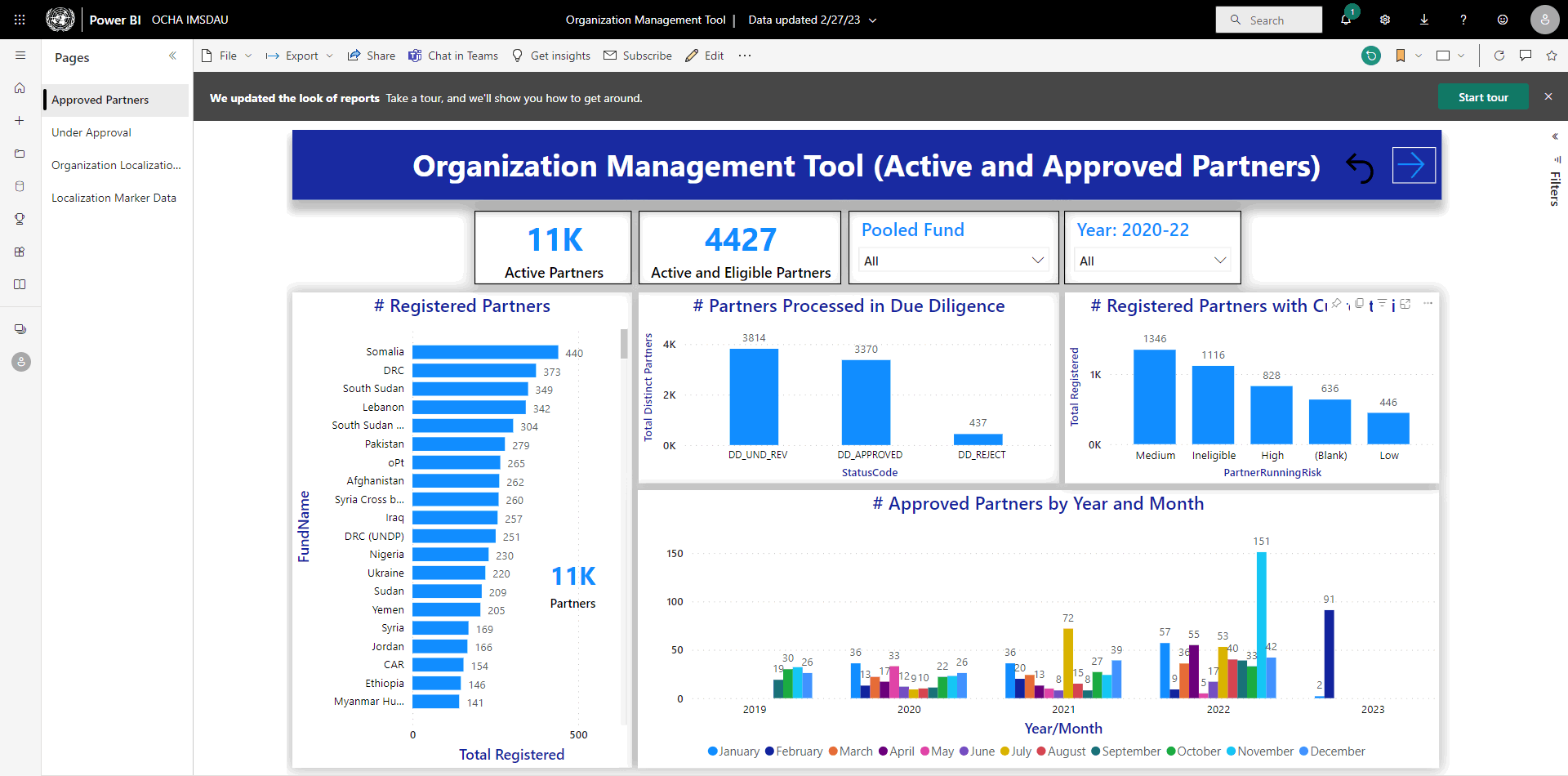Expand the Filters pane arrow
This screenshot has width=1568, height=776.
click(1555, 136)
